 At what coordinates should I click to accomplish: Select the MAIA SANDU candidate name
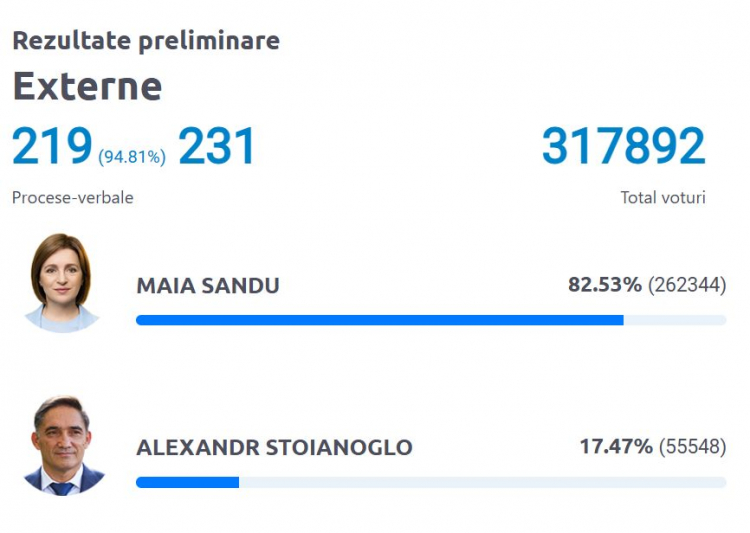click(208, 286)
